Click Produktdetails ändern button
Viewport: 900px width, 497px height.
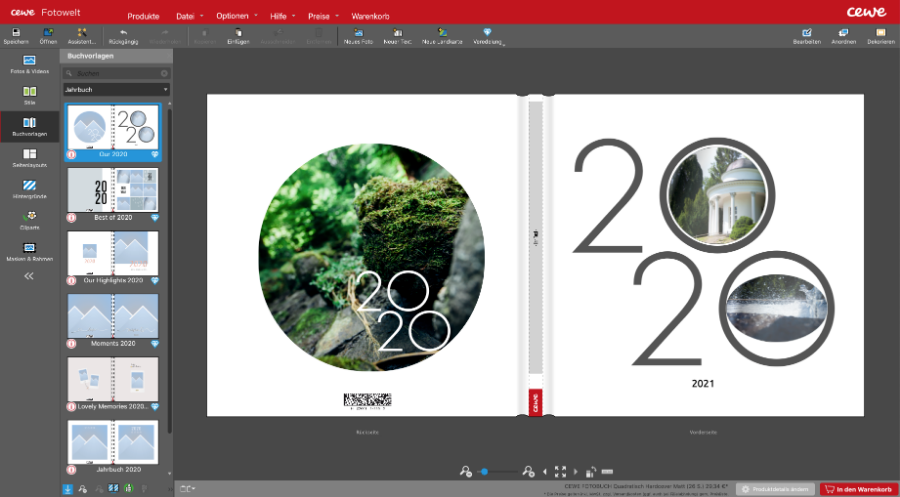(x=775, y=490)
